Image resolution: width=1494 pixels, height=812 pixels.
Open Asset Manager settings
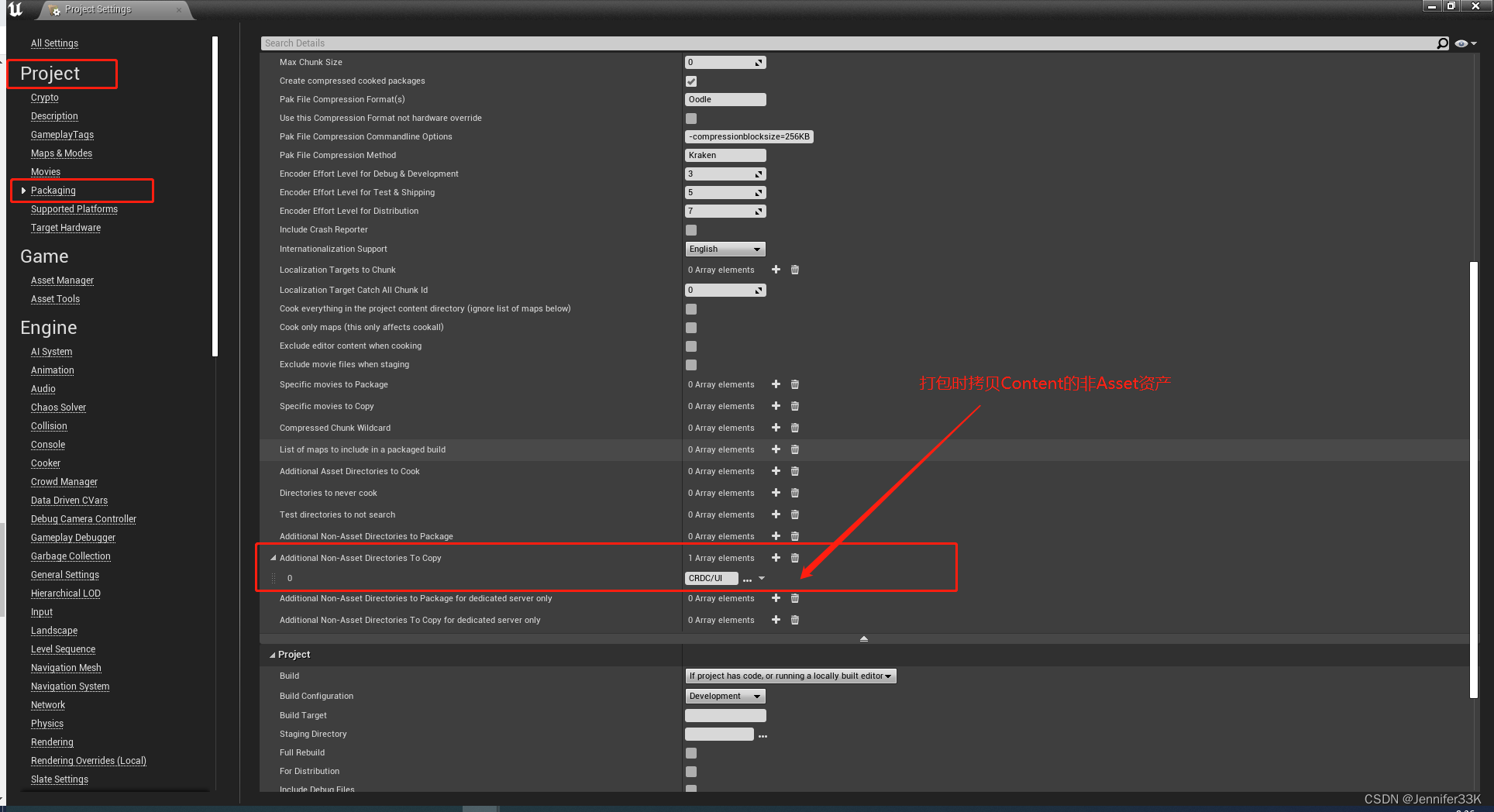point(62,280)
